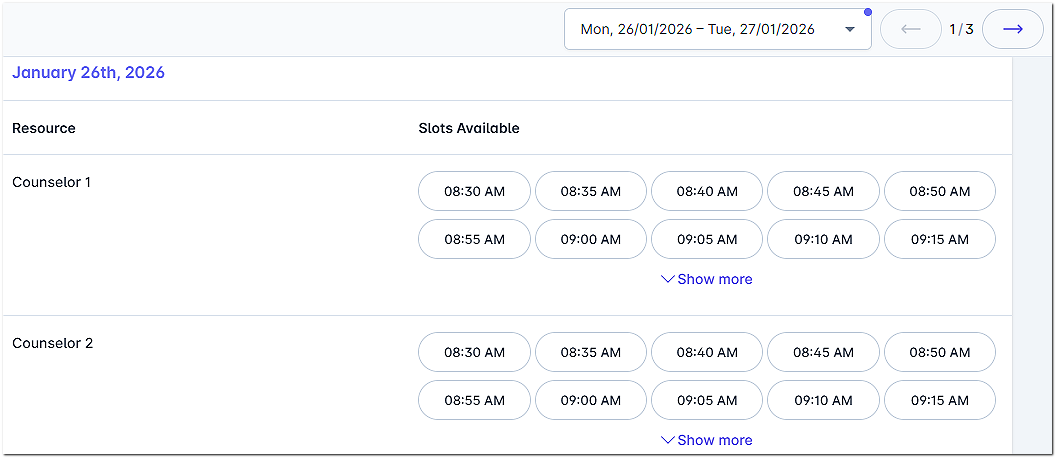Pick 09:15 AM slot for Counselor 2
Image resolution: width=1056 pixels, height=458 pixels.
tap(940, 400)
